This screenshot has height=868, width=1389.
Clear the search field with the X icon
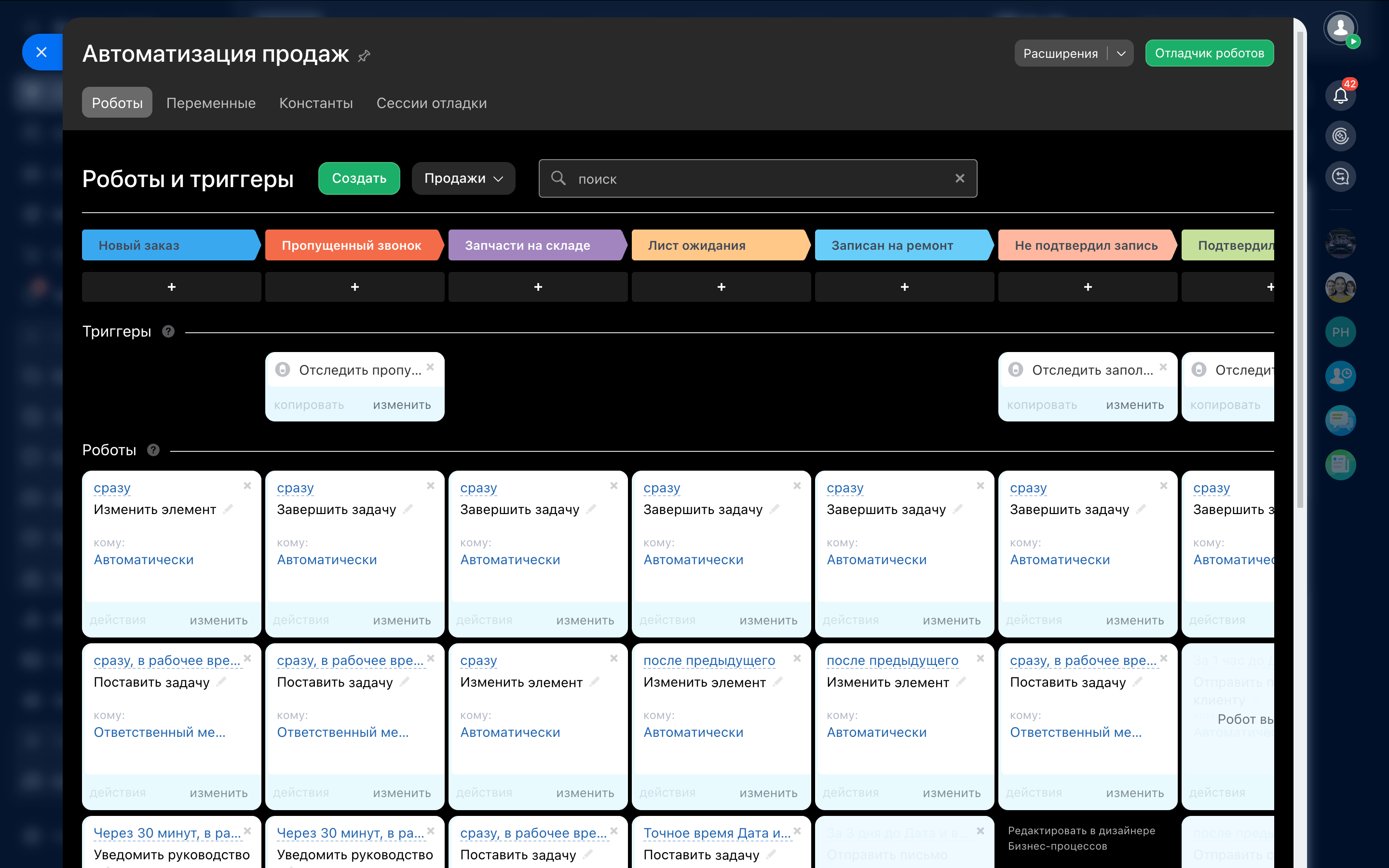pyautogui.click(x=960, y=178)
